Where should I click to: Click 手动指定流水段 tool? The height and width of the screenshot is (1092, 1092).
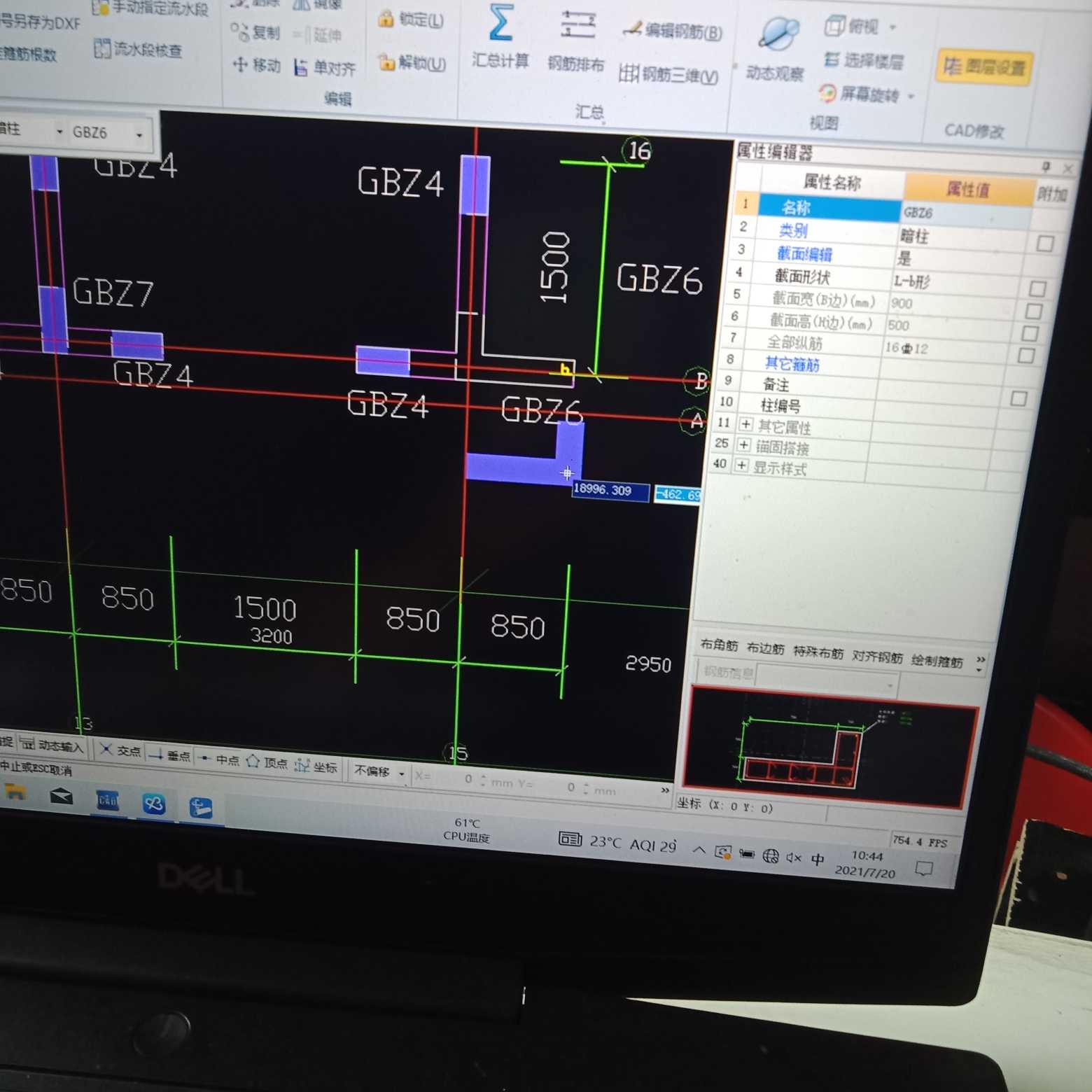(150, 8)
